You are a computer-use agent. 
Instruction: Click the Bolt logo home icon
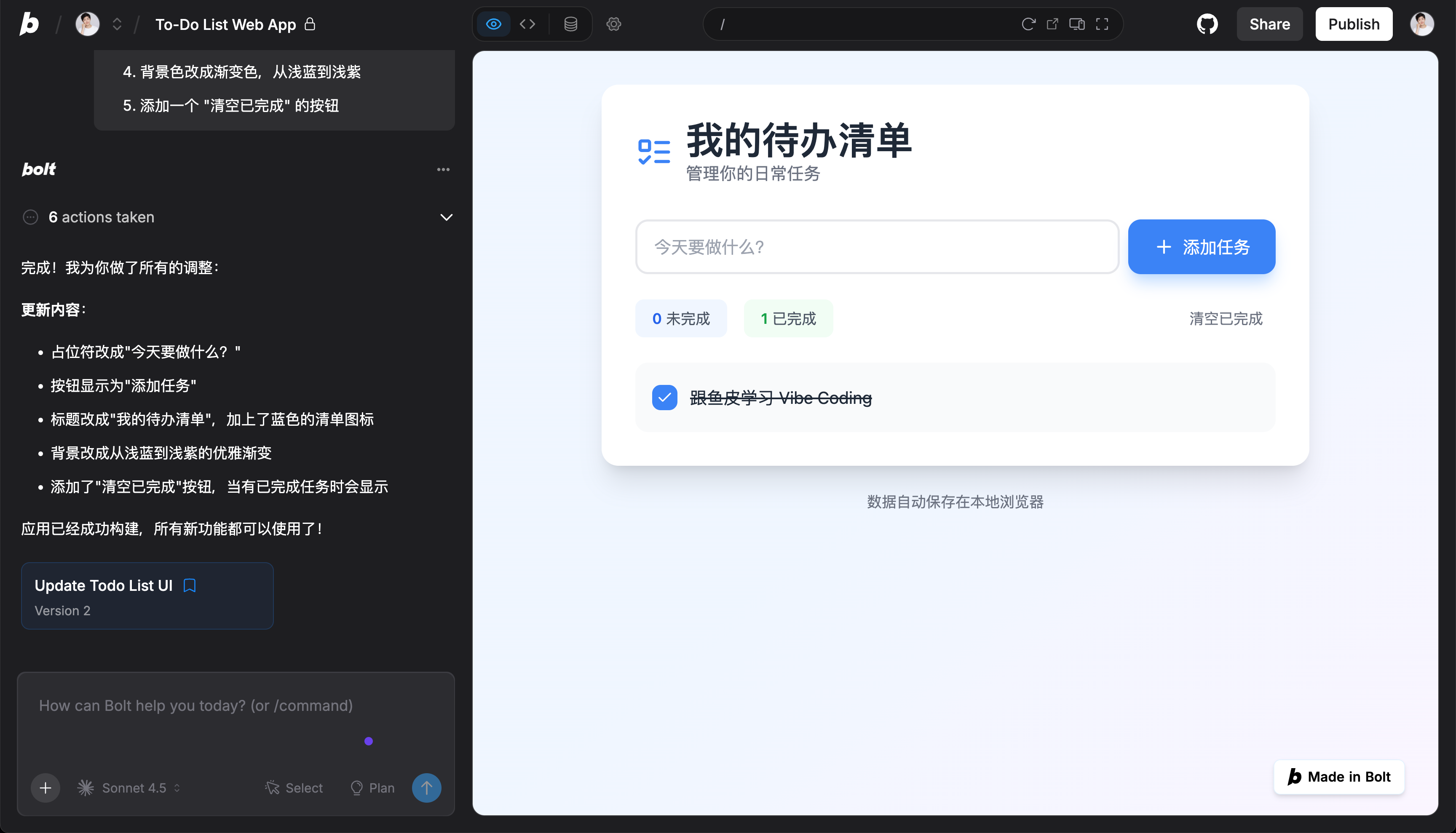pyautogui.click(x=29, y=24)
